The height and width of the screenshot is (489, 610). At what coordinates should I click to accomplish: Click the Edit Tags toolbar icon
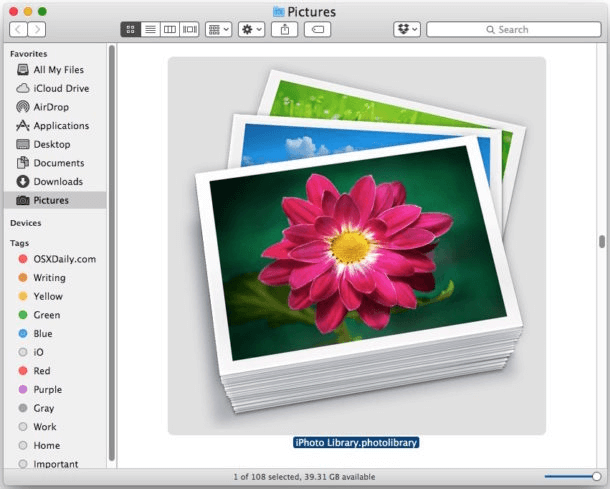click(316, 30)
